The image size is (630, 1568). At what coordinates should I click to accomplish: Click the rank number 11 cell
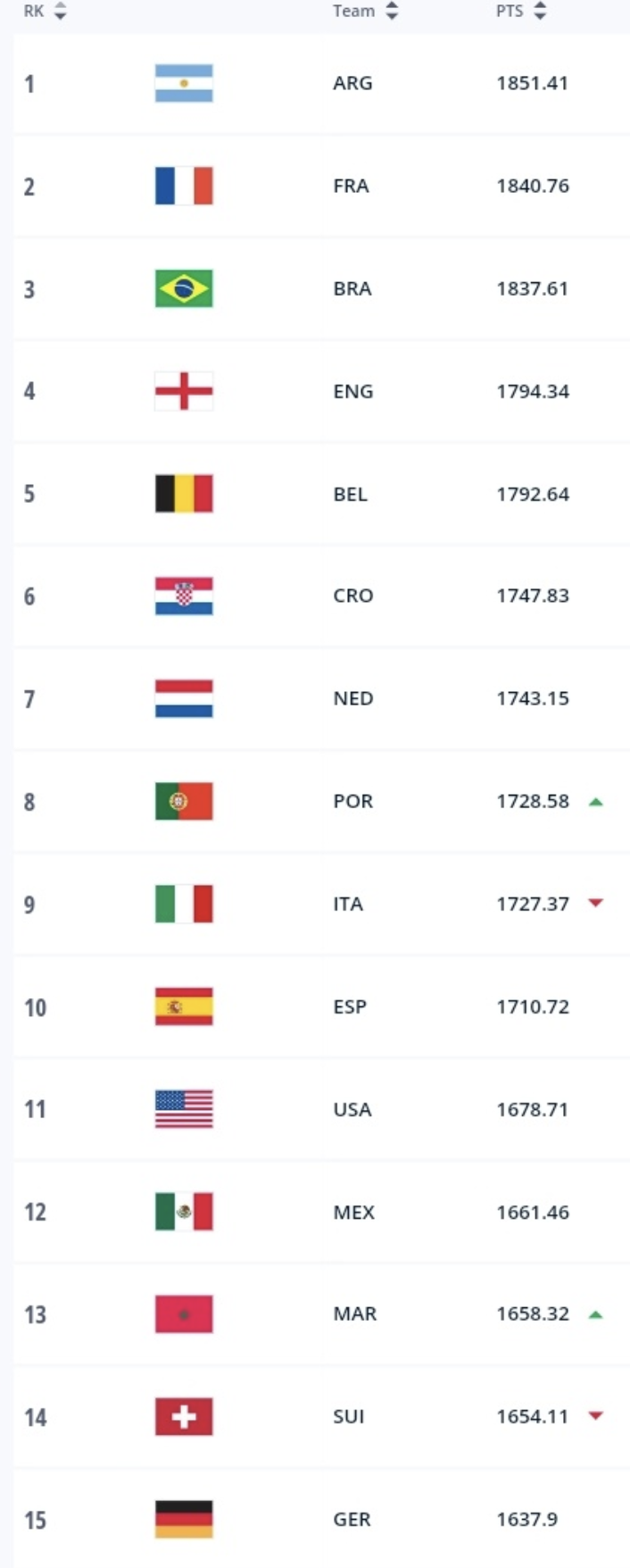pos(35,1109)
